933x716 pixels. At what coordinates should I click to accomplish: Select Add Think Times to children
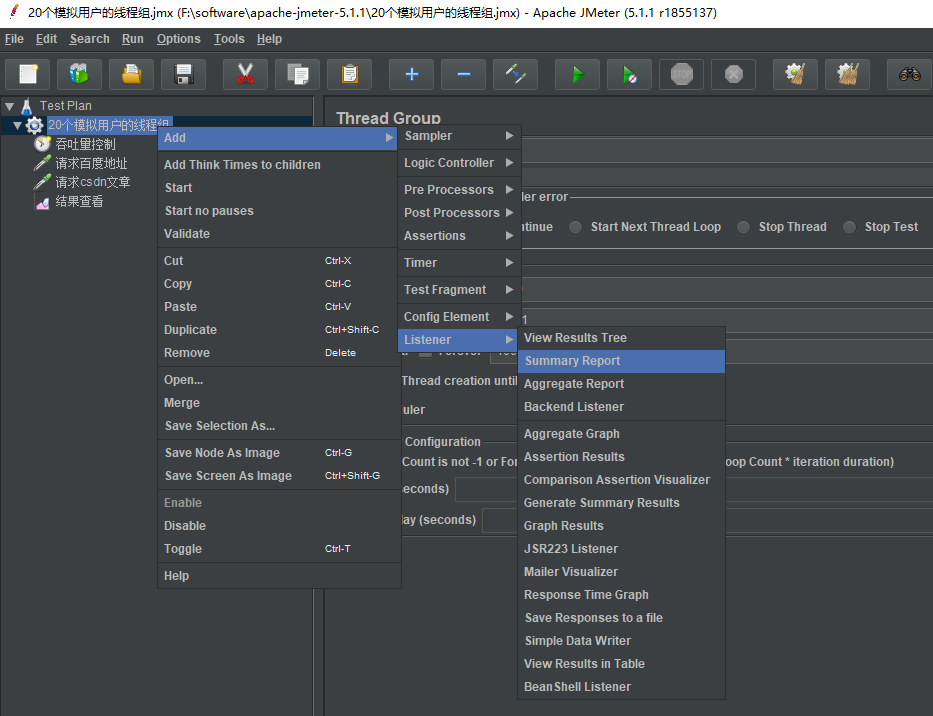pyautogui.click(x=277, y=165)
